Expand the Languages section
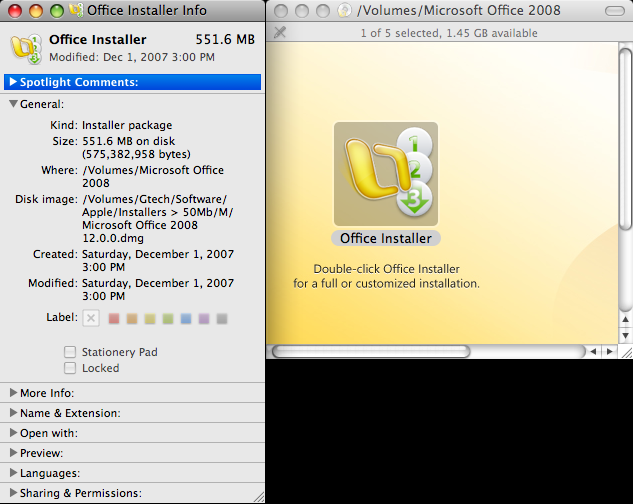633x504 pixels. [13, 472]
